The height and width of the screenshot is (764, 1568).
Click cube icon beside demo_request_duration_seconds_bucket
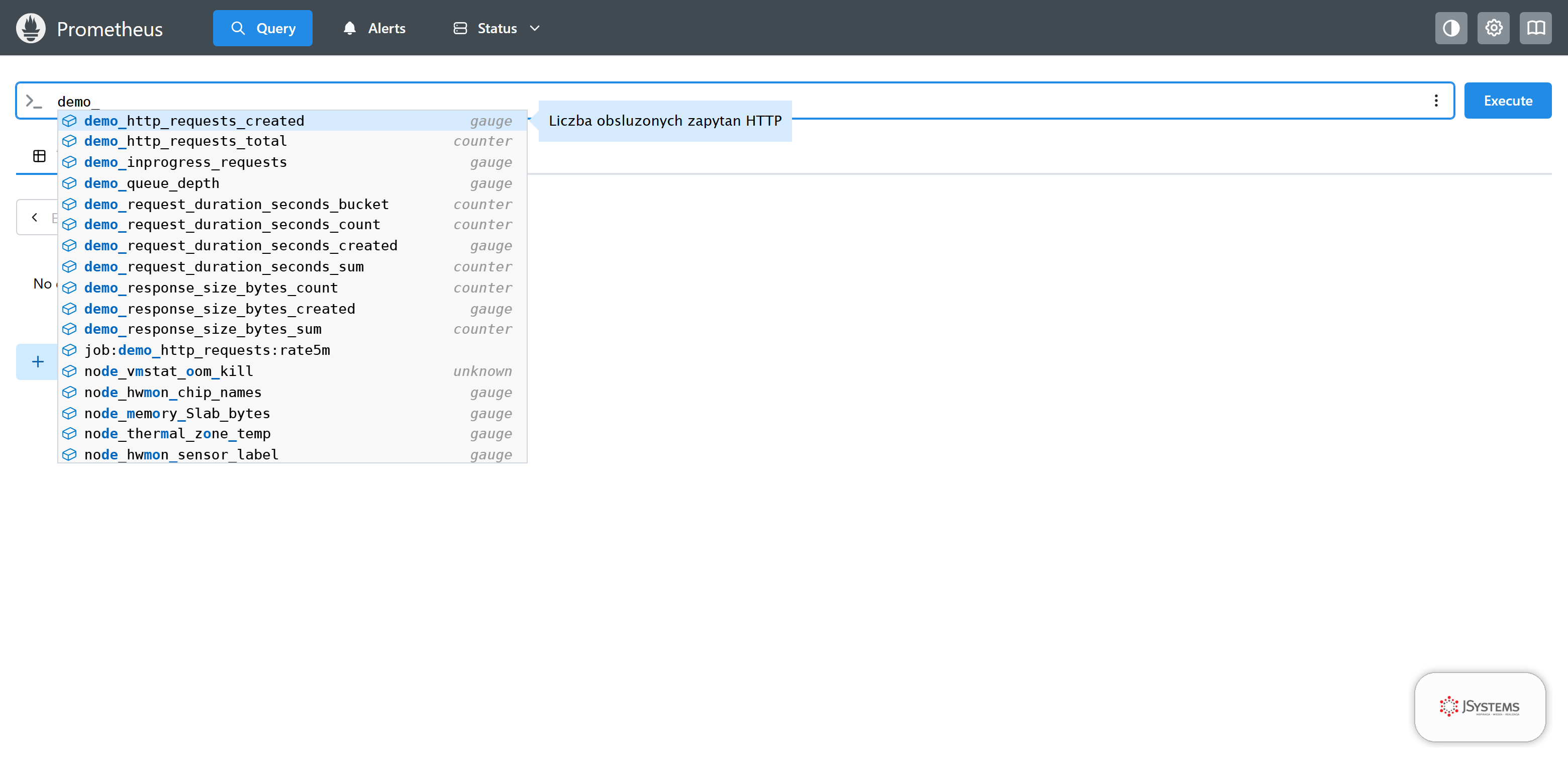pos(69,204)
